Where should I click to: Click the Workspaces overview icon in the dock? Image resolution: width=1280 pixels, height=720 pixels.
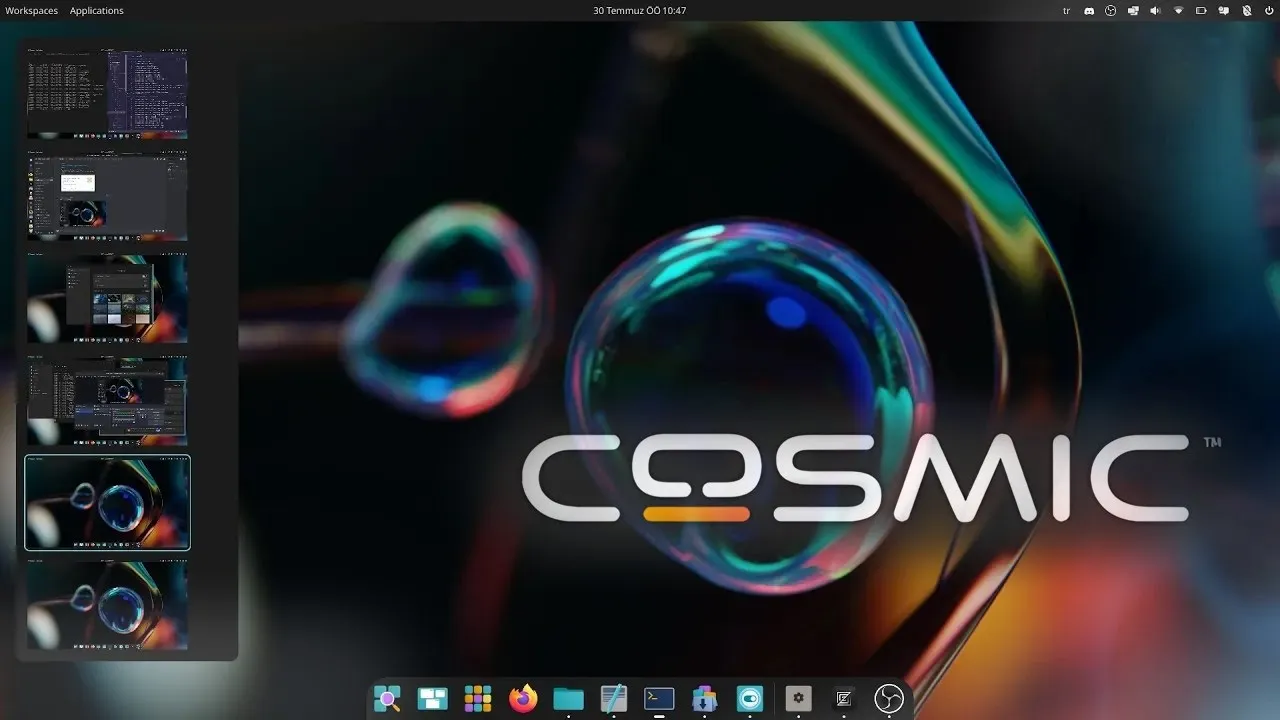(432, 698)
